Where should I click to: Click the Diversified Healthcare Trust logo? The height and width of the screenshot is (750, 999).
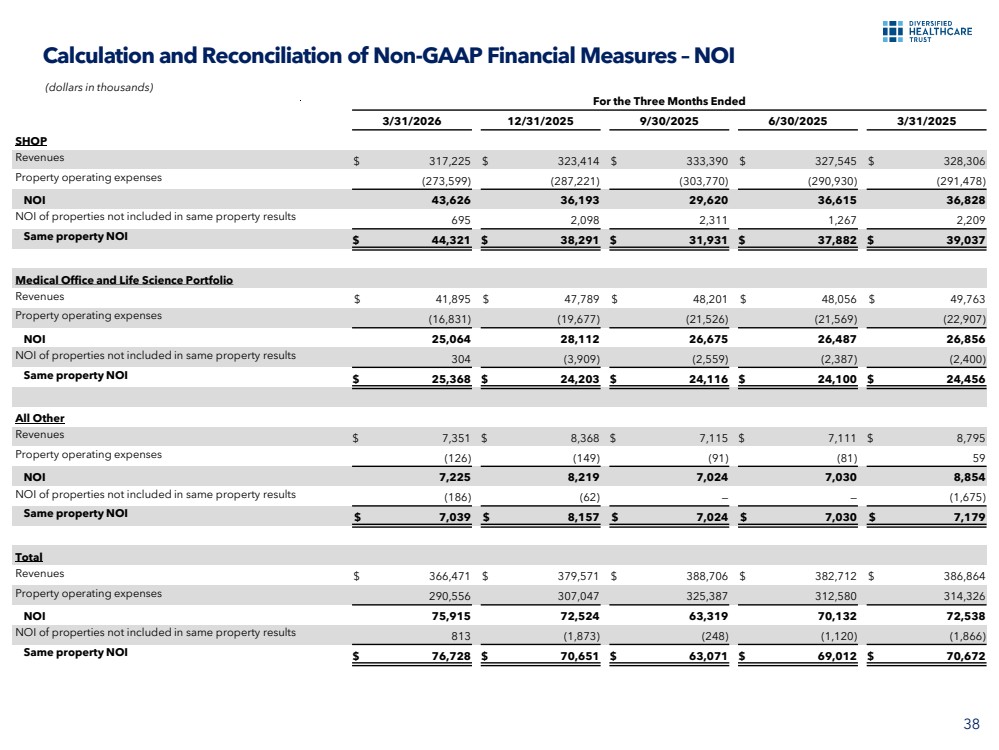click(x=927, y=31)
